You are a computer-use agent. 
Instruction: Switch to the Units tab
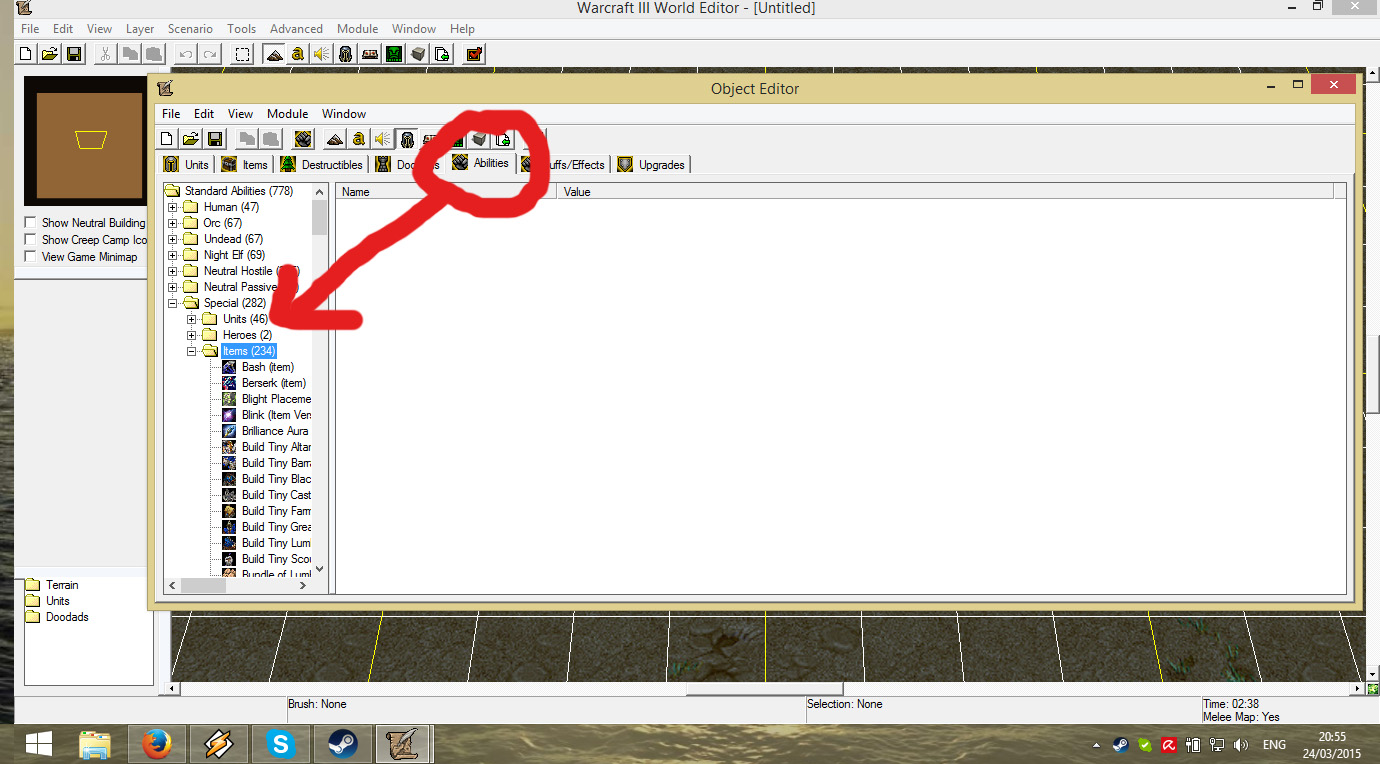click(x=186, y=165)
